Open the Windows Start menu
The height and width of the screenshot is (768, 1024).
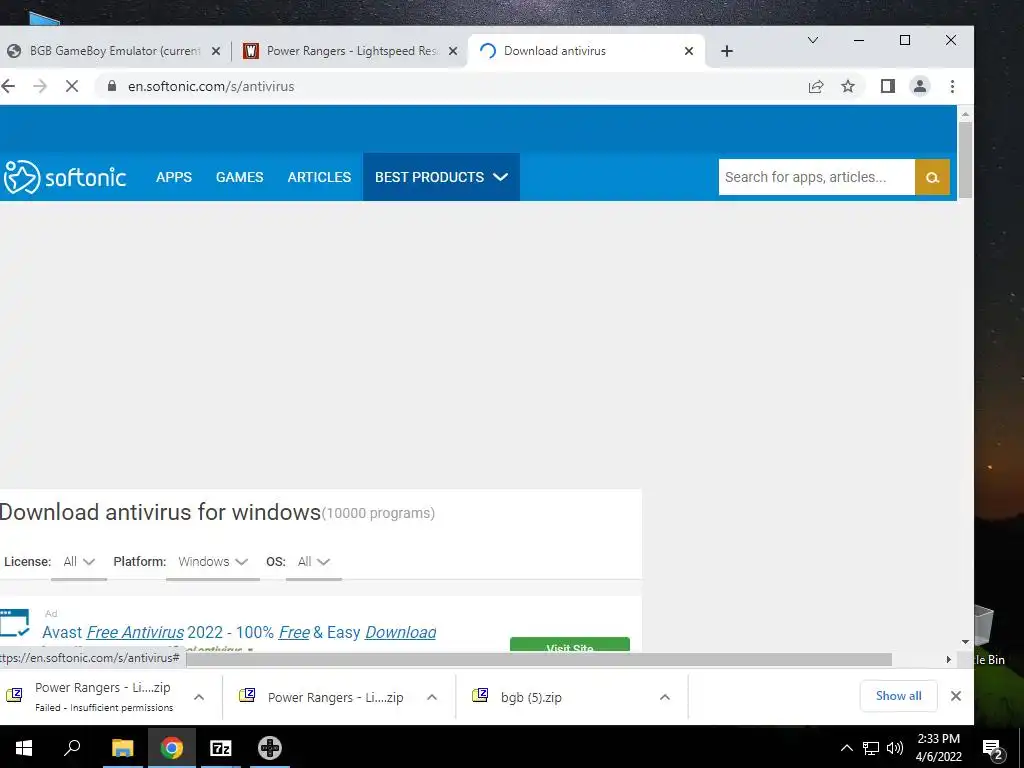click(x=24, y=748)
